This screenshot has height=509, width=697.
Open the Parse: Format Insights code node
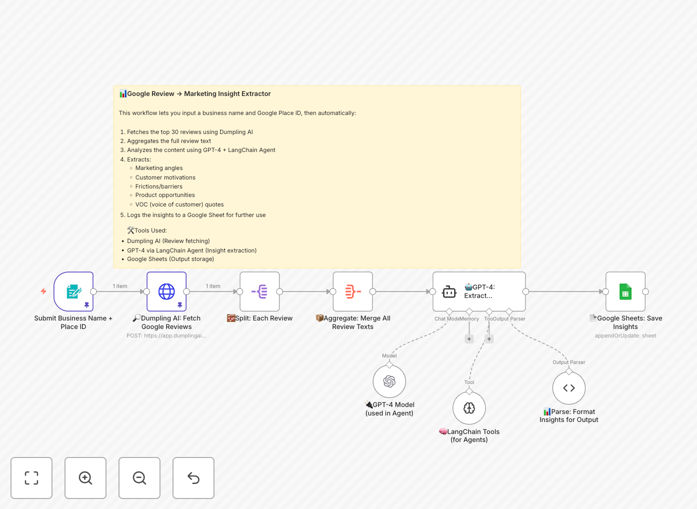coord(569,388)
